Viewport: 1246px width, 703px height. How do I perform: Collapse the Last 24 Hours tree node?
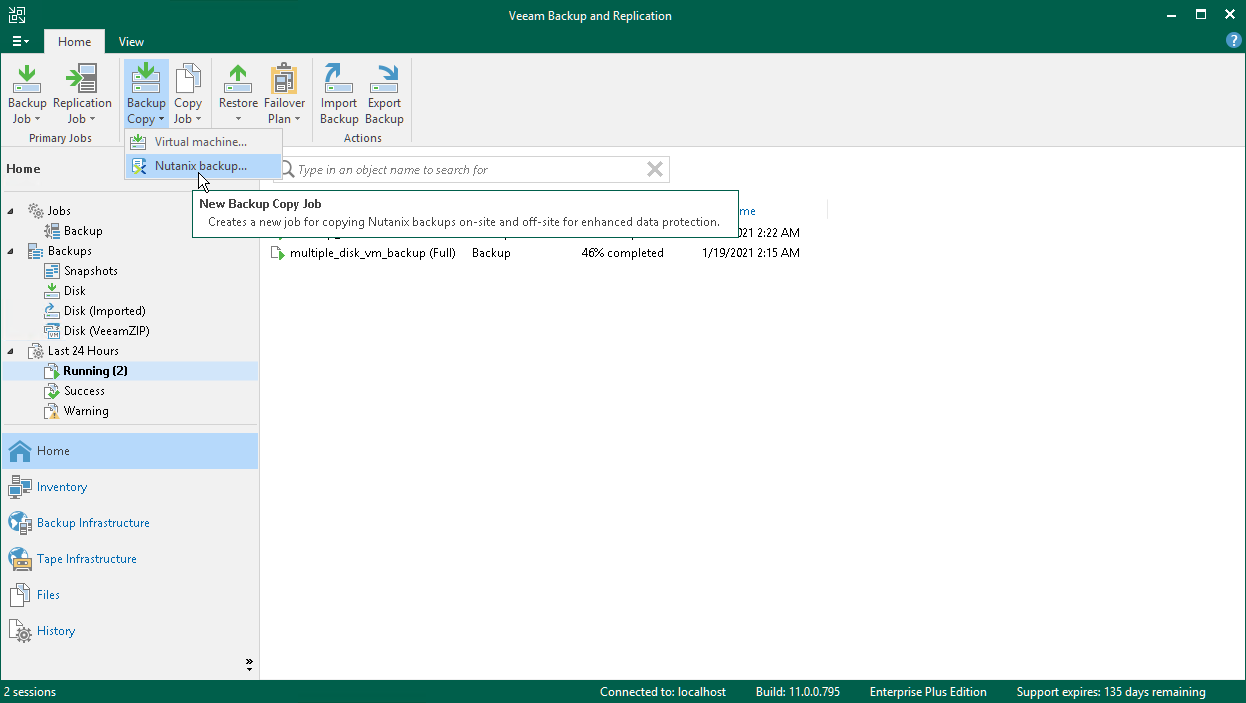coord(11,351)
